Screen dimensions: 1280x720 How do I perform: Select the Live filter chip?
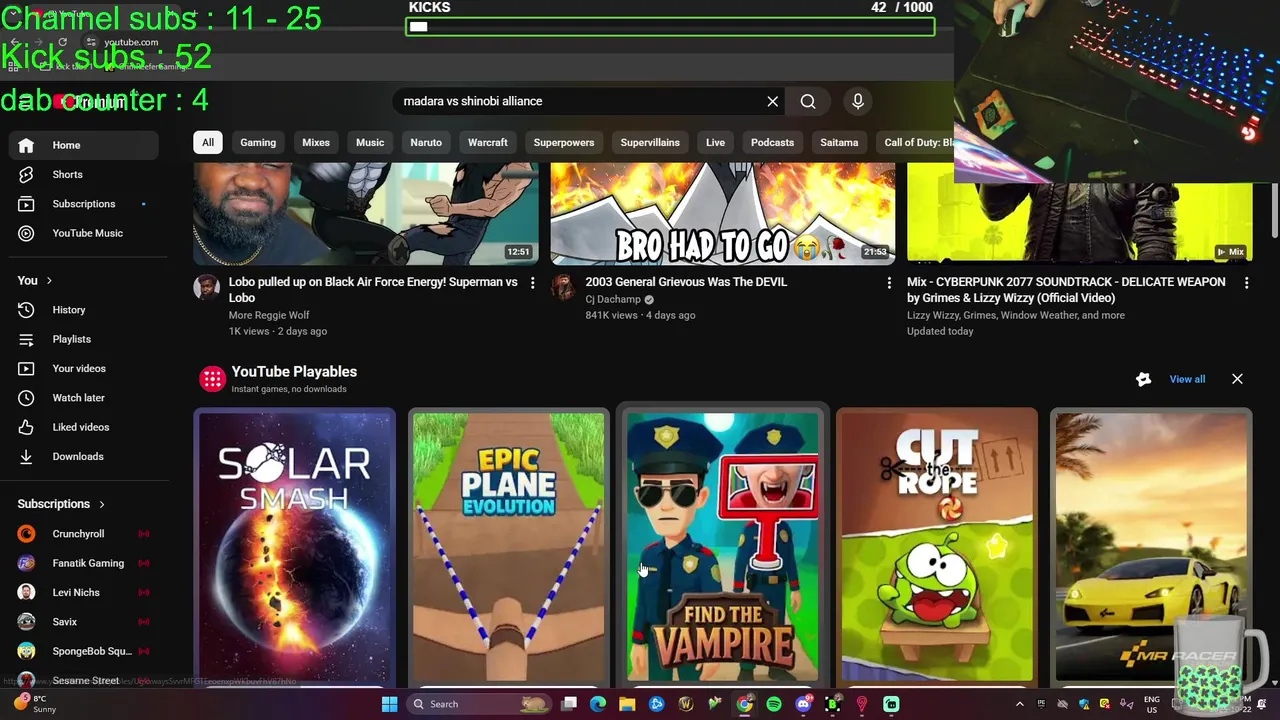pos(715,142)
